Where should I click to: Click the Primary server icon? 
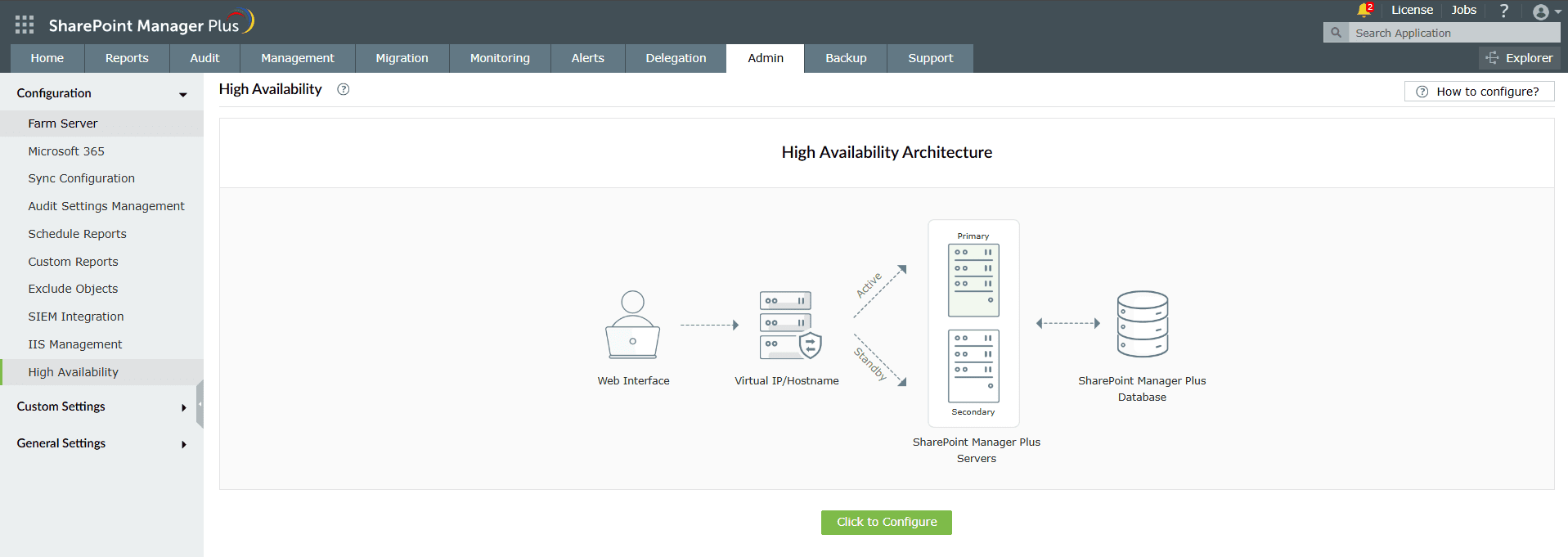pos(973,281)
